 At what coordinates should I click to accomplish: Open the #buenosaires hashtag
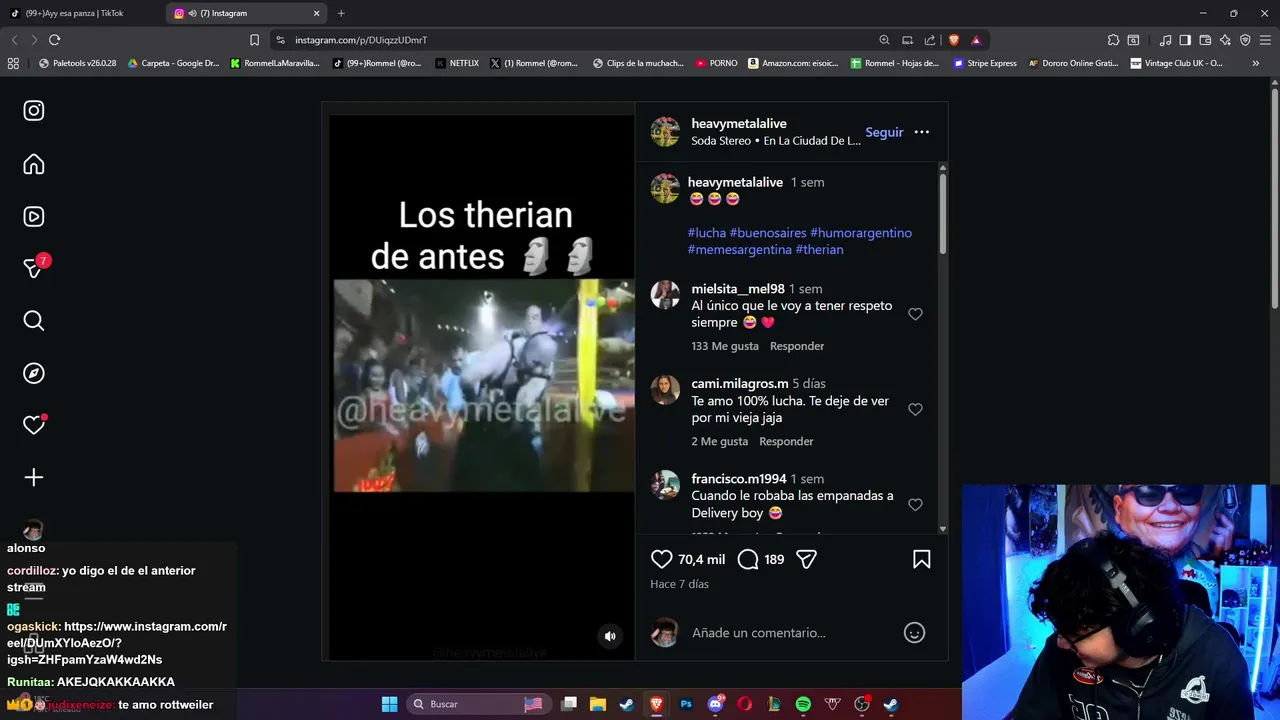pos(768,233)
